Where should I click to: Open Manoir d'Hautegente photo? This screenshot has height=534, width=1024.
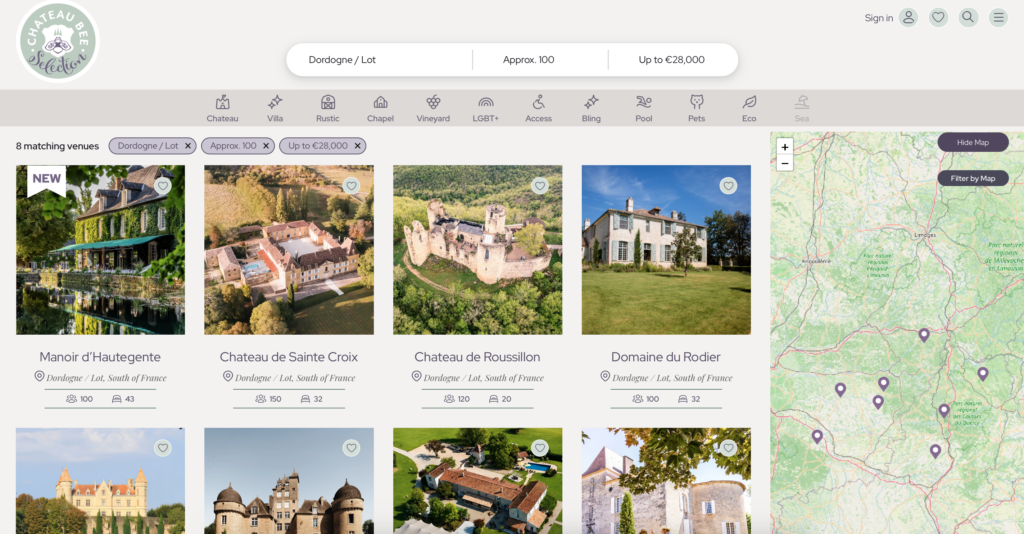[101, 250]
